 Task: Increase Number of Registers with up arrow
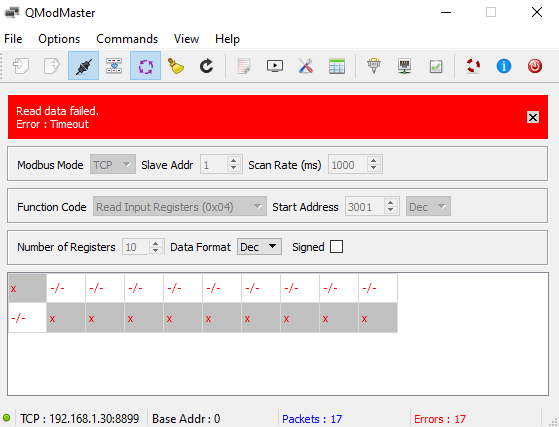pos(156,243)
